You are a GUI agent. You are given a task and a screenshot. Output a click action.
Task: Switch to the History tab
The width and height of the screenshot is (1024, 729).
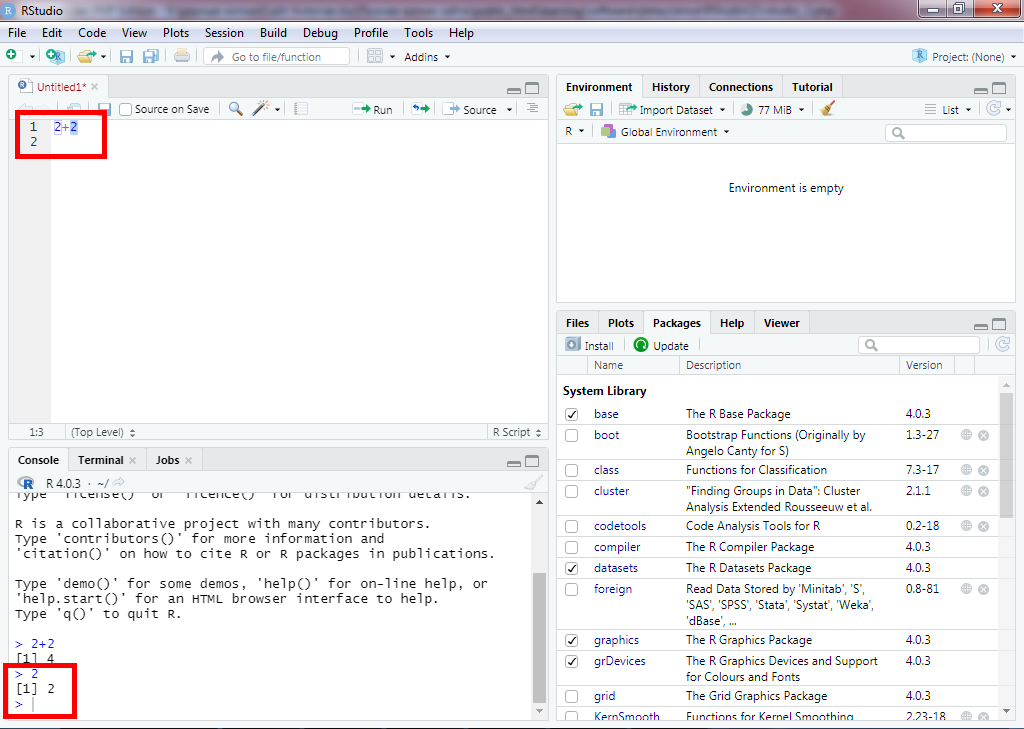pos(670,87)
